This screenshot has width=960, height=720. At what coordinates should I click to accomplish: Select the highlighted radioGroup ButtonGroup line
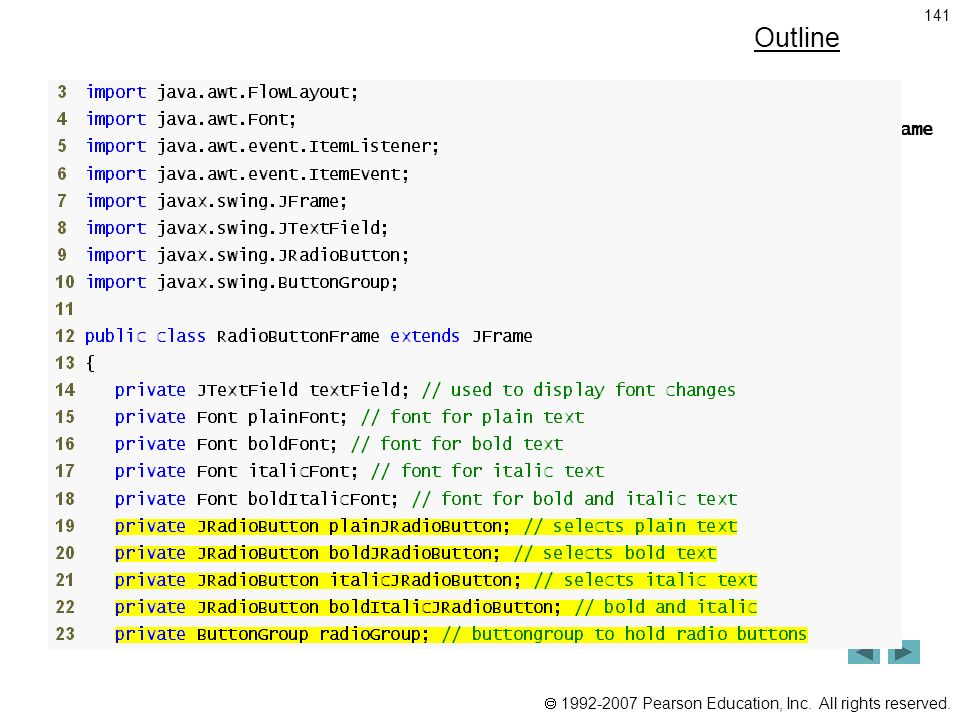(461, 634)
